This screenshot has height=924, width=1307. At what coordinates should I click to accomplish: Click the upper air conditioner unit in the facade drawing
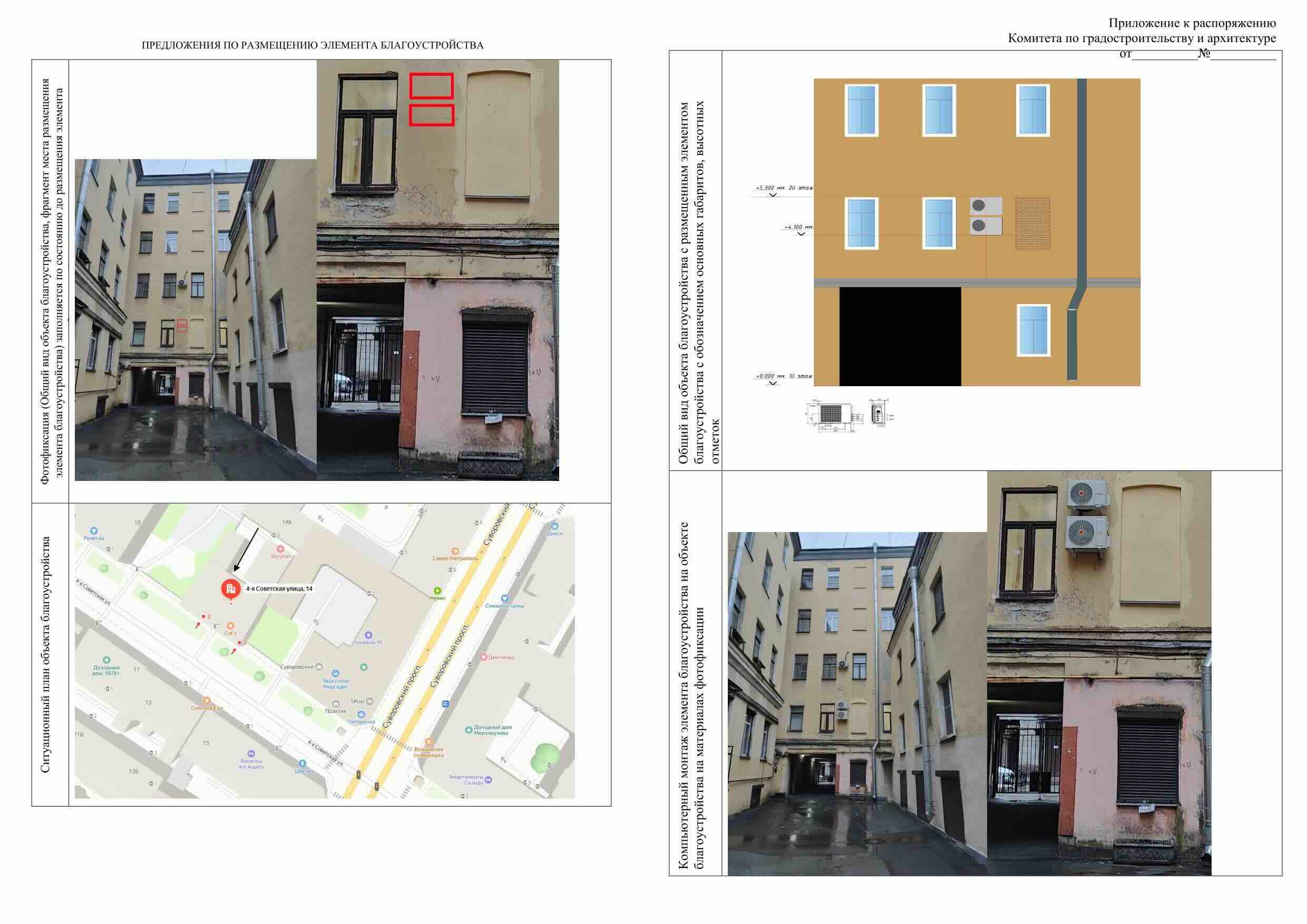[x=986, y=207]
